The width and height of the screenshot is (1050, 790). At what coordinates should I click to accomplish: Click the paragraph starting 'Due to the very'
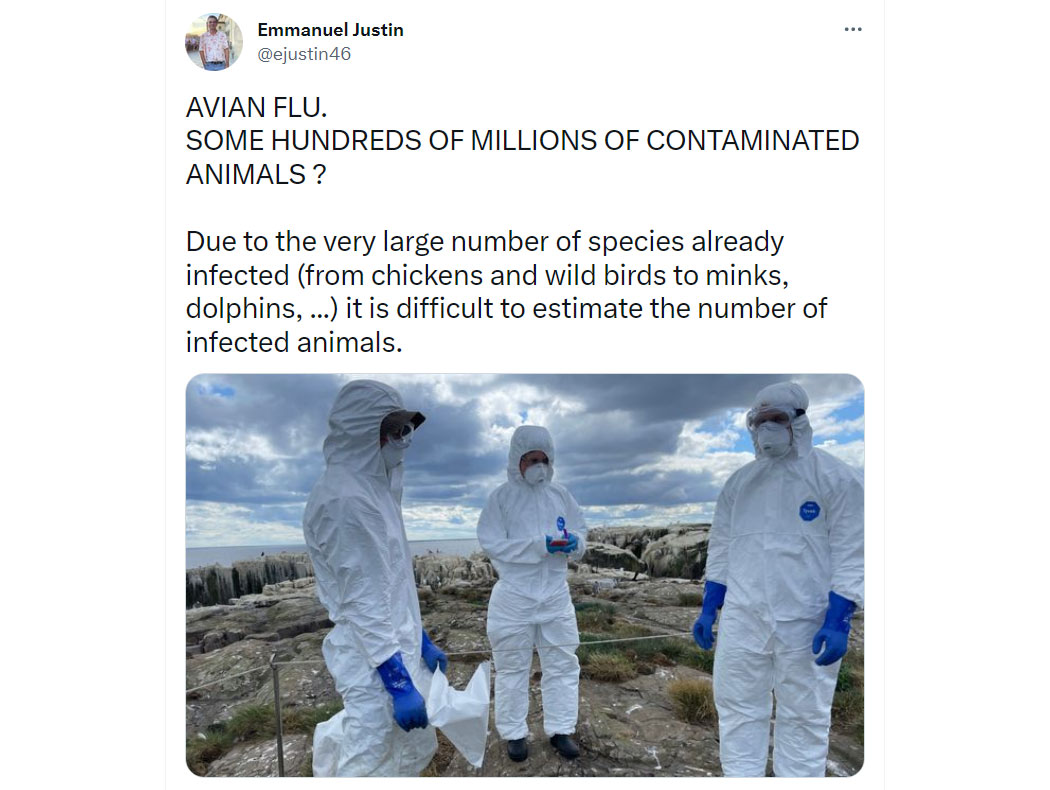click(506, 292)
